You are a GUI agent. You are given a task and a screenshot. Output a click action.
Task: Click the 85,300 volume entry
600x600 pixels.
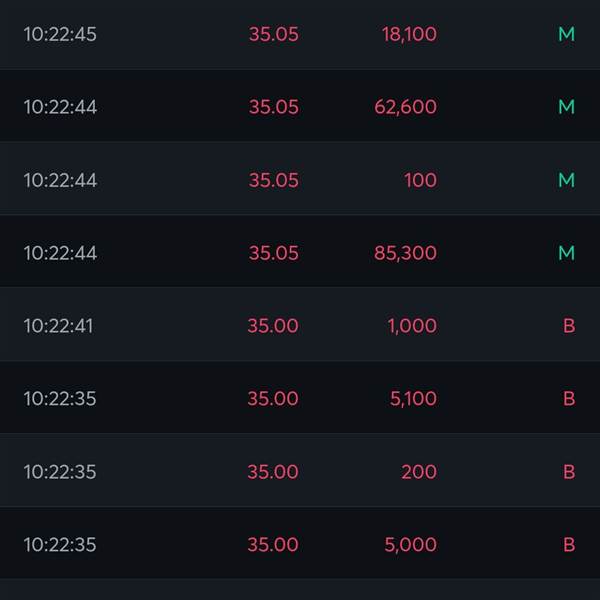pyautogui.click(x=406, y=253)
